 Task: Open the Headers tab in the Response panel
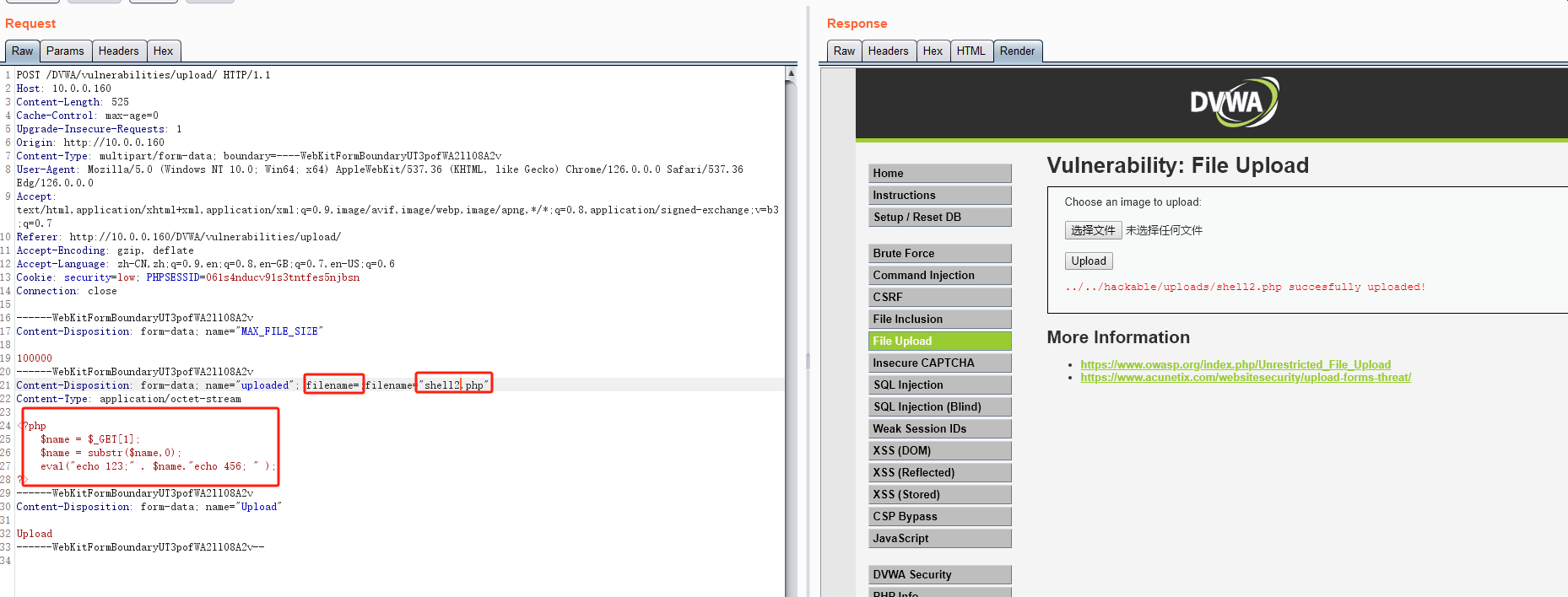(x=889, y=51)
